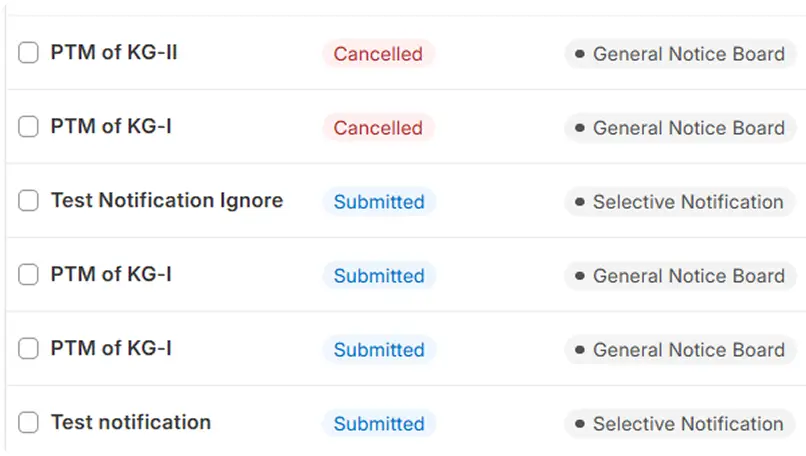Image resolution: width=806 pixels, height=456 pixels.
Task: Click the Cancelled status badge for PTM of KG-II
Action: (378, 54)
